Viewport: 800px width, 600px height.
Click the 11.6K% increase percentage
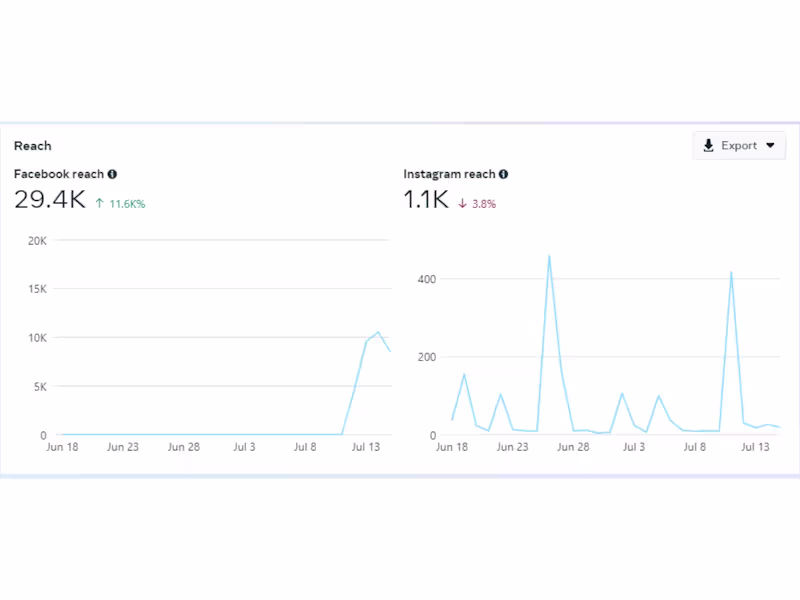[x=128, y=204]
